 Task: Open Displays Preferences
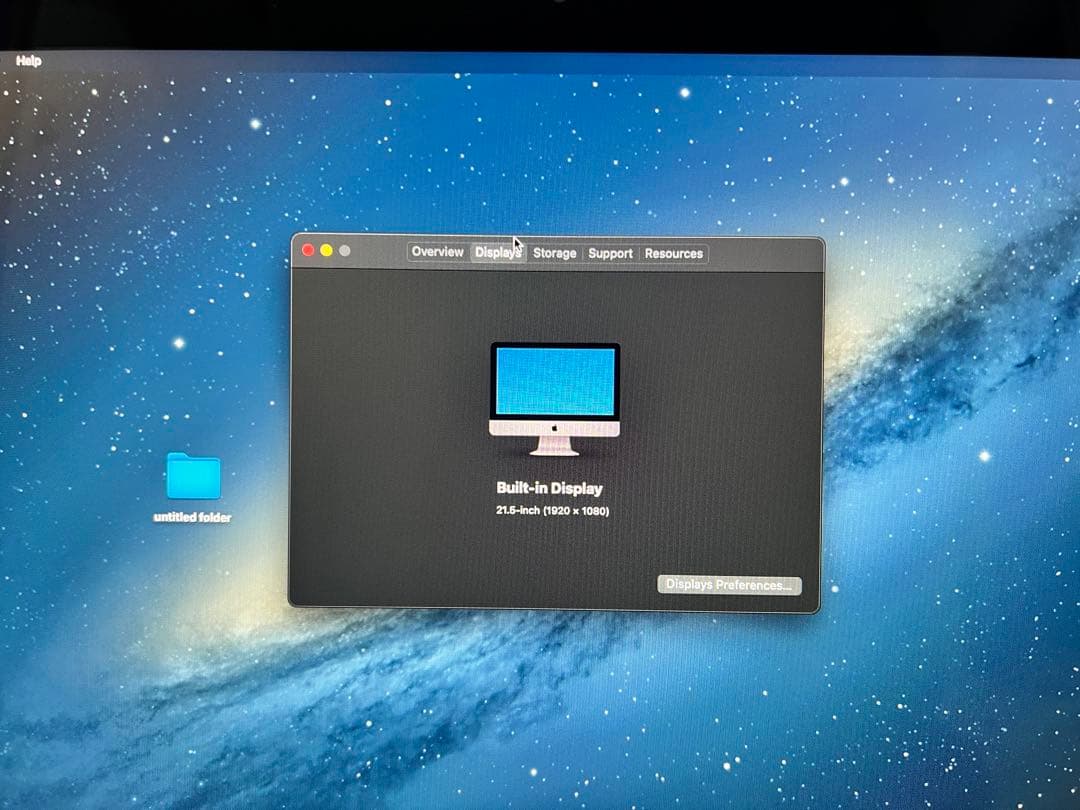729,584
